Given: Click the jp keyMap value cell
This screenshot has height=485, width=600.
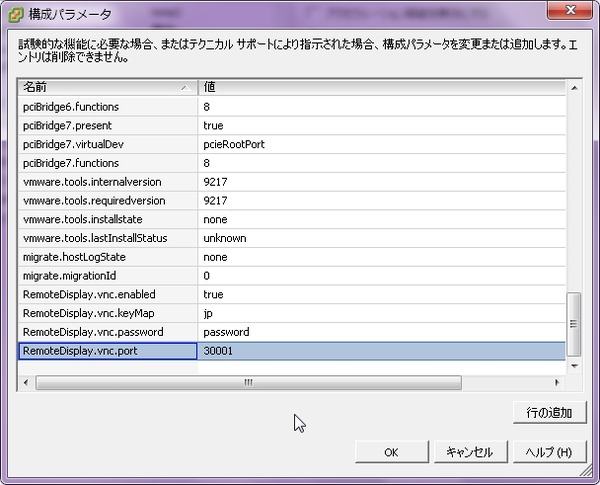Looking at the screenshot, I should coord(382,313).
